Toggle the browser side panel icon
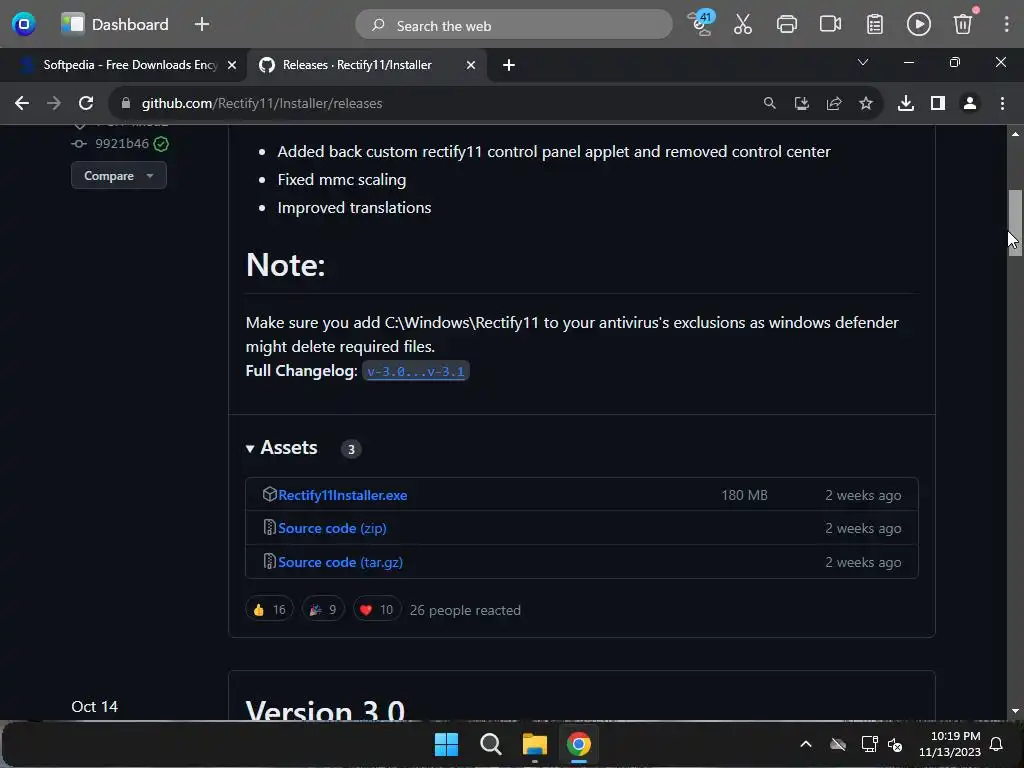 (938, 103)
